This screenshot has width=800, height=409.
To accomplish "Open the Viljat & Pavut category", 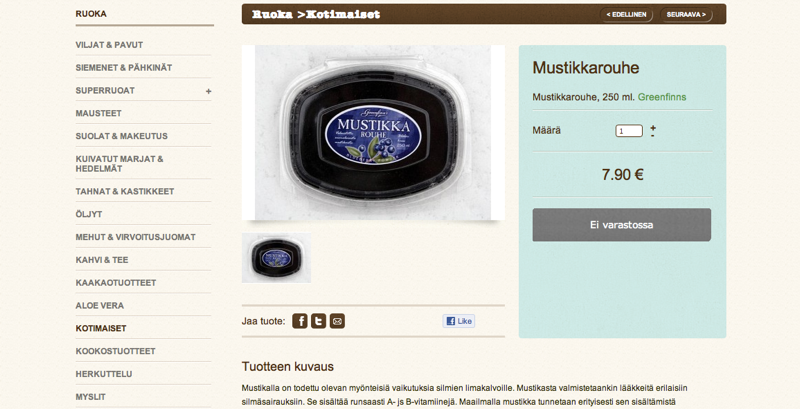I will (109, 45).
